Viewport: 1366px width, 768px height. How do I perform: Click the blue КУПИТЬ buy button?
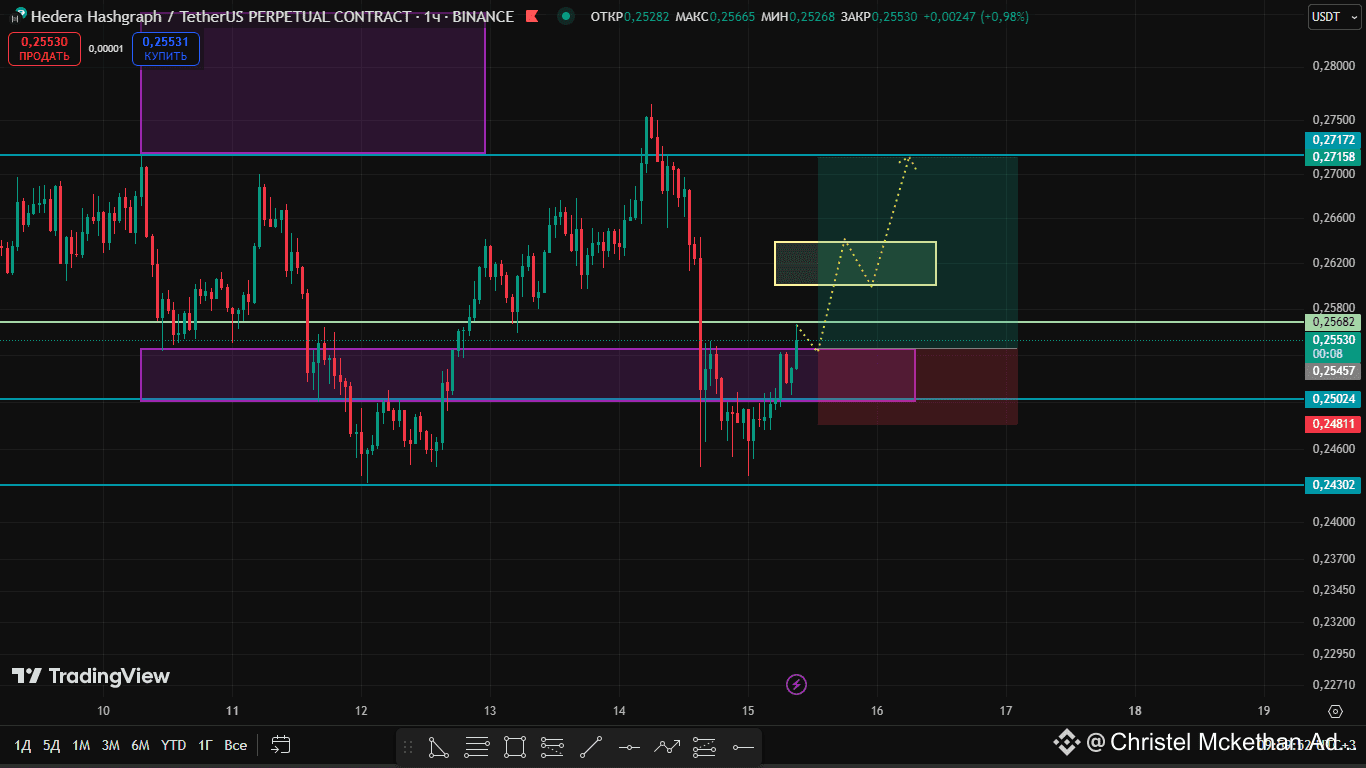(x=165, y=48)
